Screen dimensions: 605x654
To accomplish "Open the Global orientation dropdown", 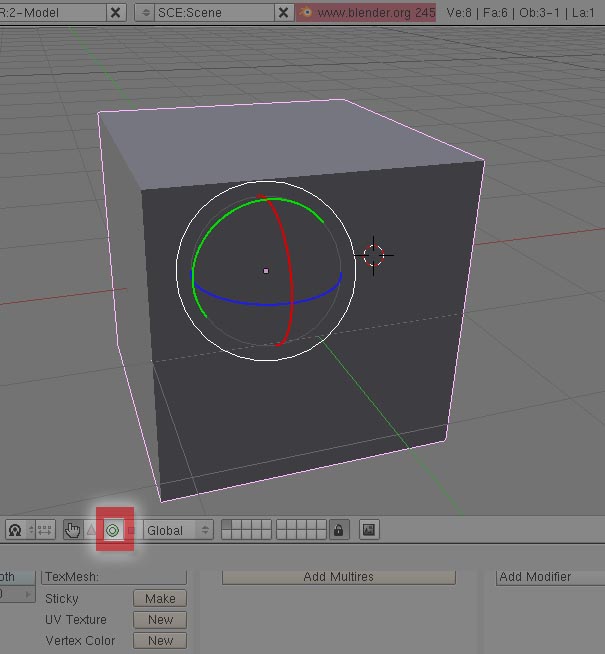I will 178,530.
